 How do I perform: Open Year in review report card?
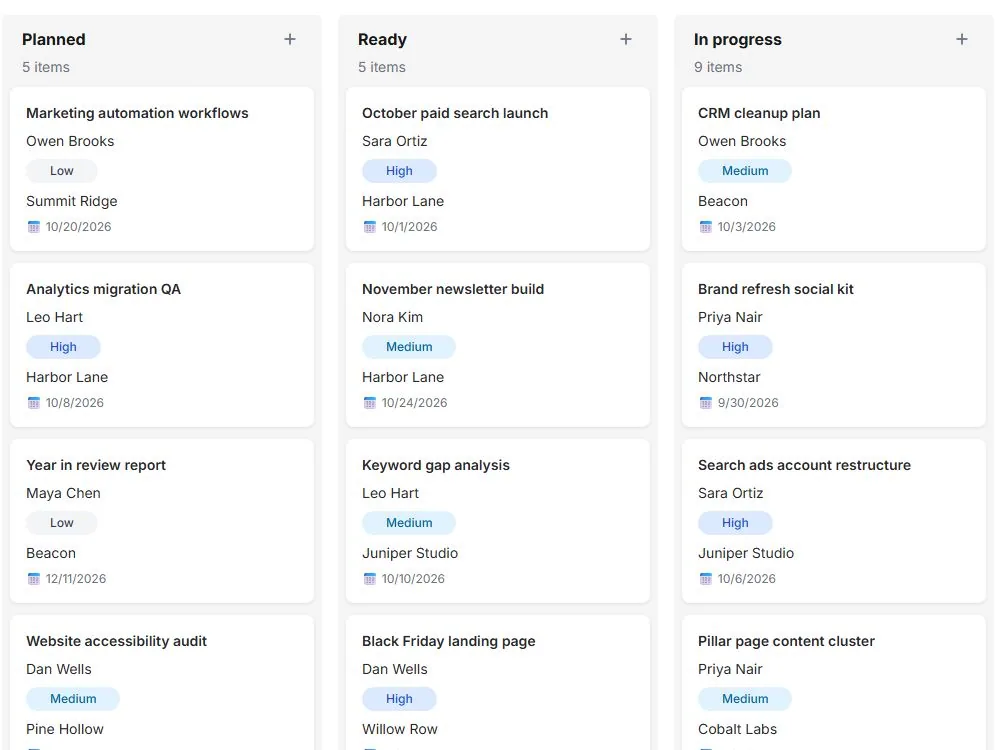pos(162,521)
